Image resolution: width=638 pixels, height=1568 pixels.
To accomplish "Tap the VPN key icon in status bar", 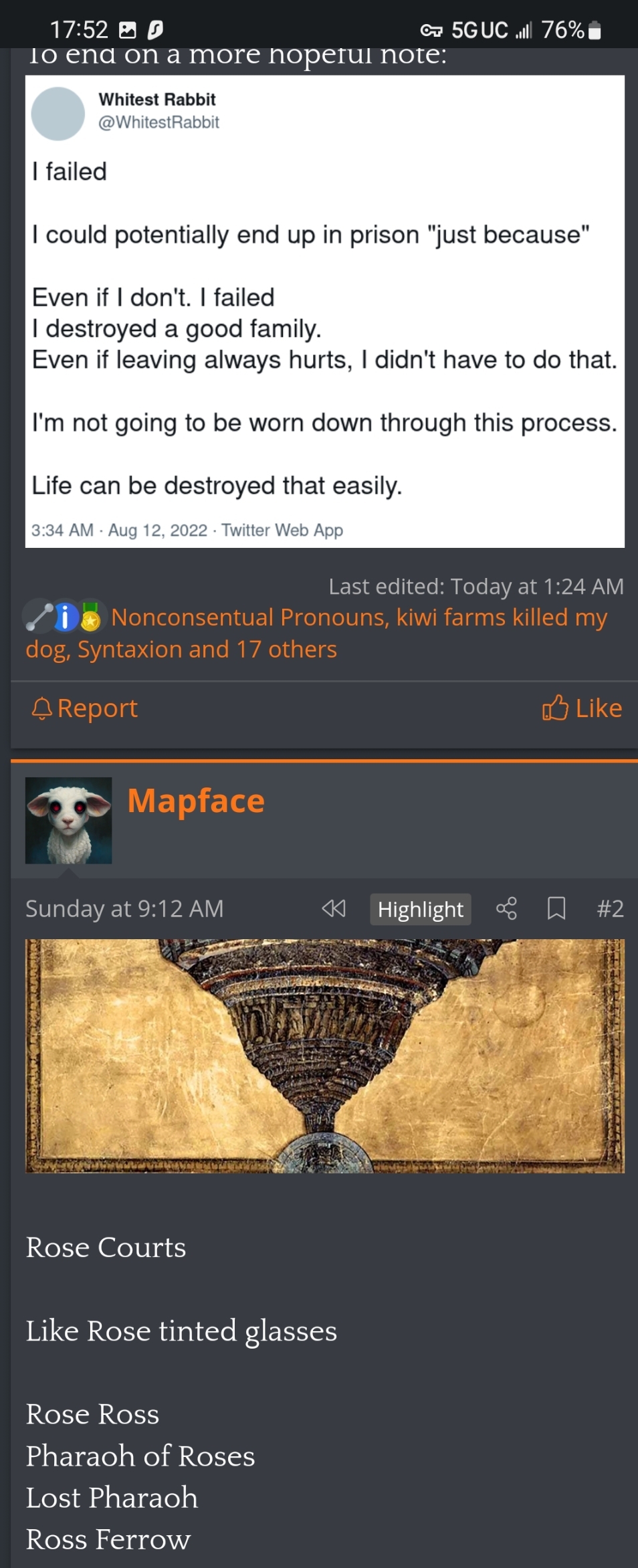I will [x=431, y=30].
